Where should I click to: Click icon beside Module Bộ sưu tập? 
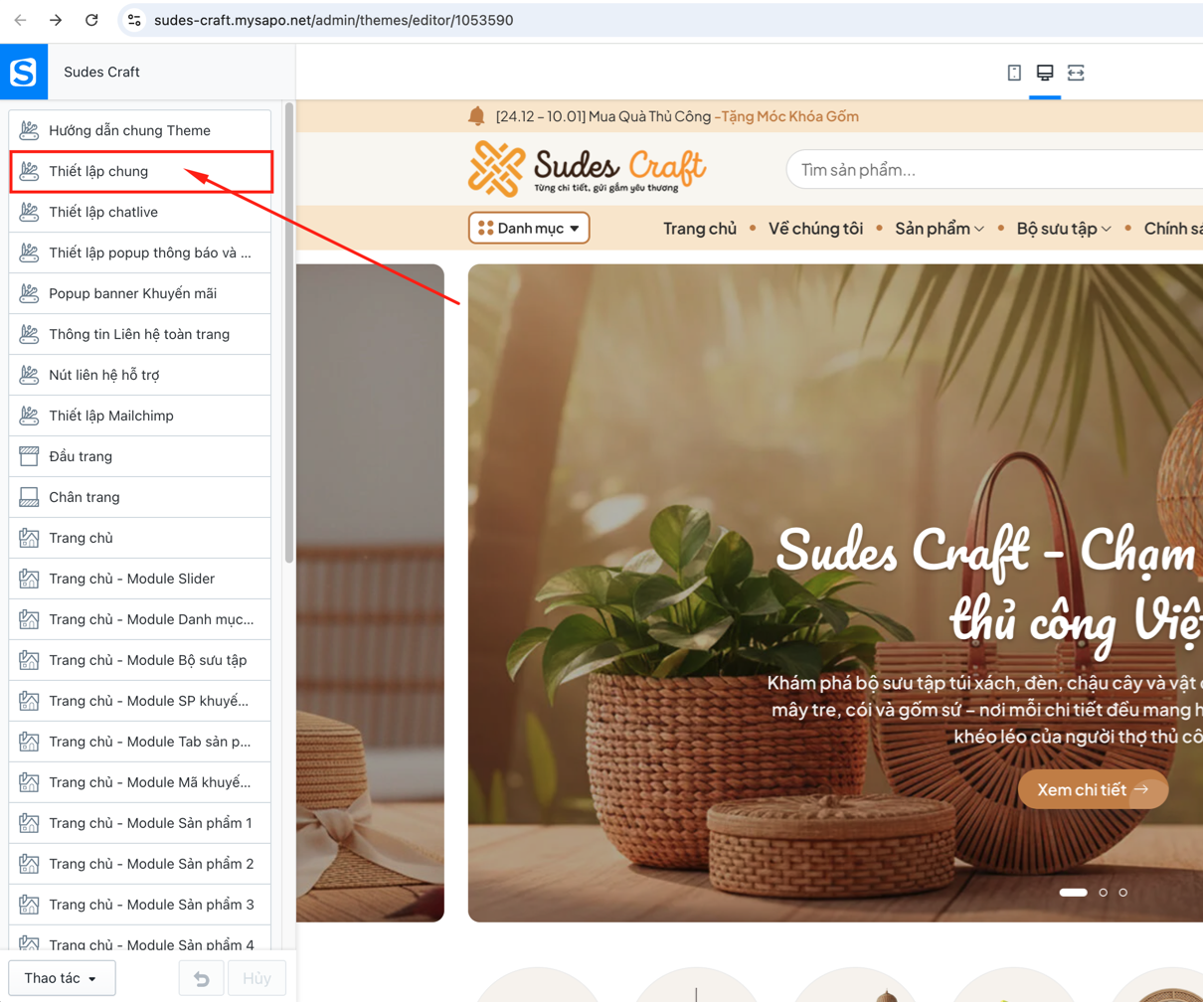29,660
